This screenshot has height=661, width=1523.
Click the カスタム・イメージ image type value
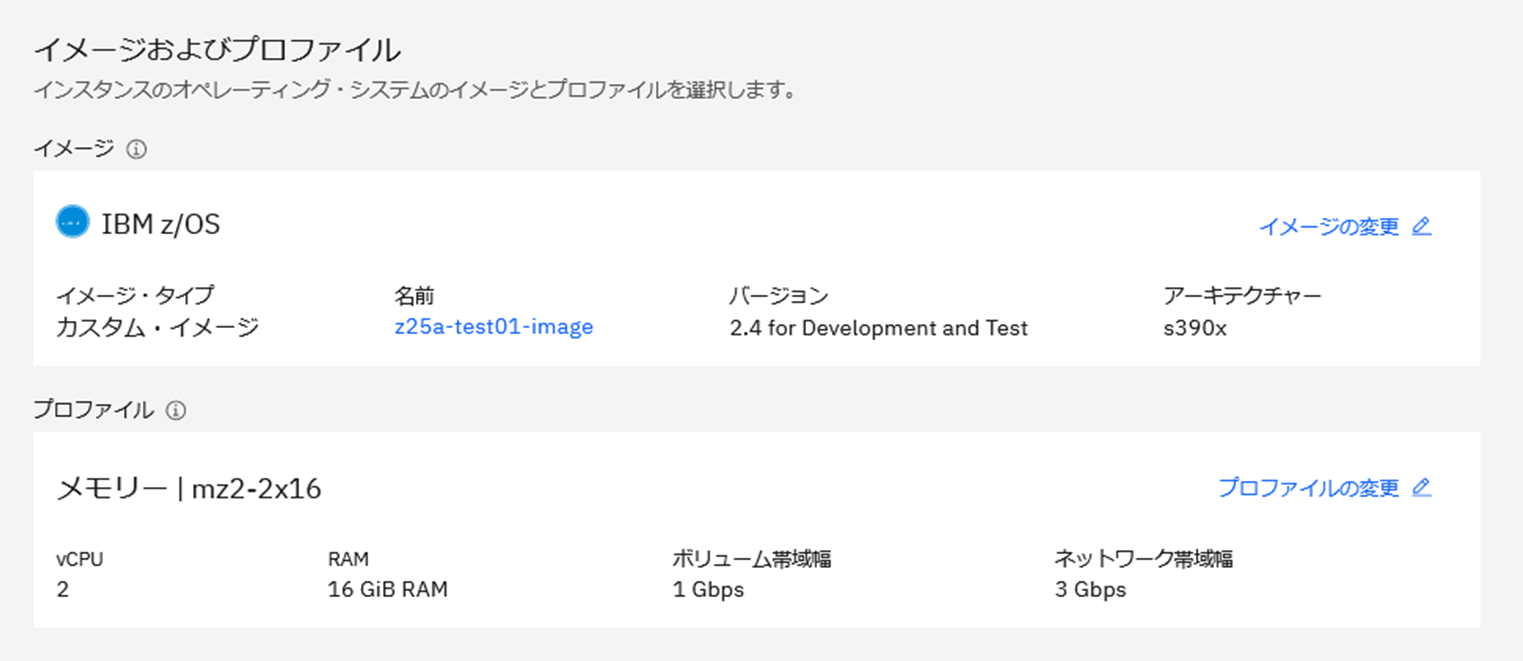(157, 327)
